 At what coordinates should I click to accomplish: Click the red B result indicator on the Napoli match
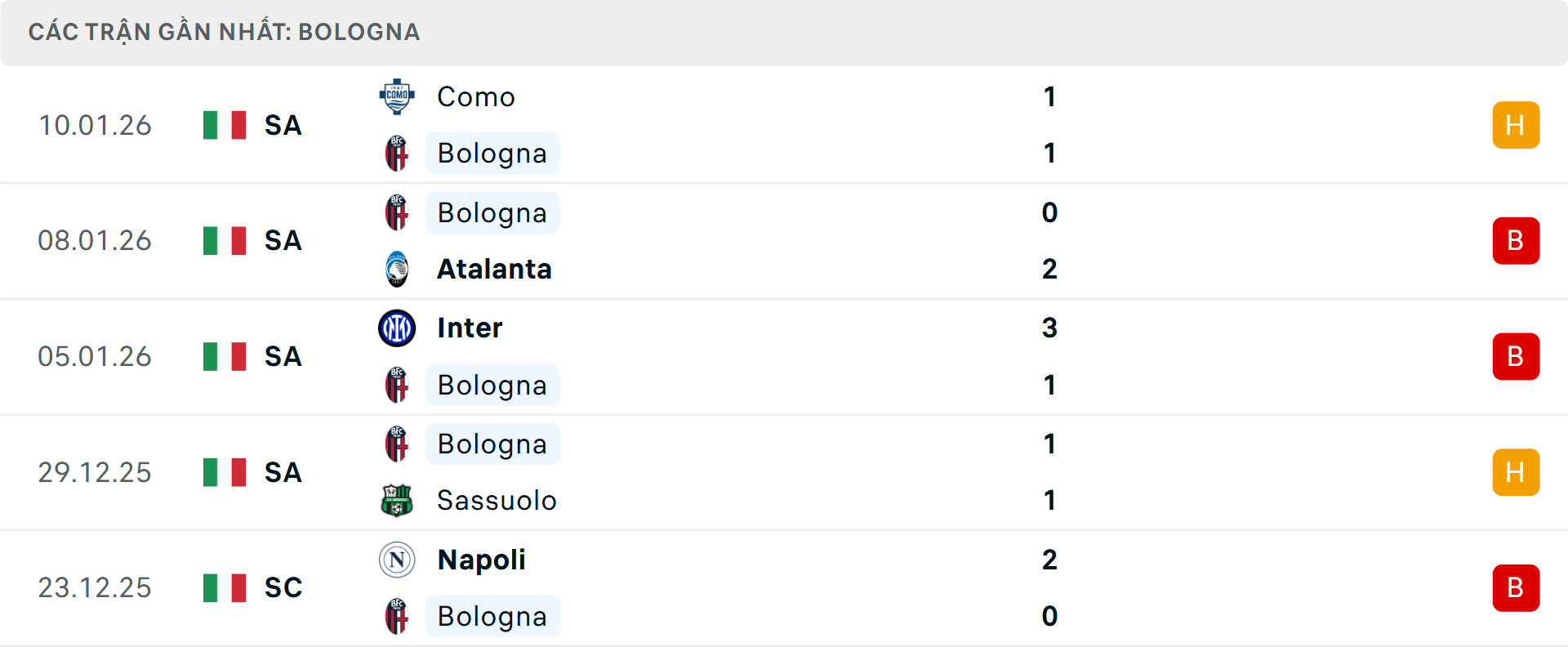pos(1517,587)
